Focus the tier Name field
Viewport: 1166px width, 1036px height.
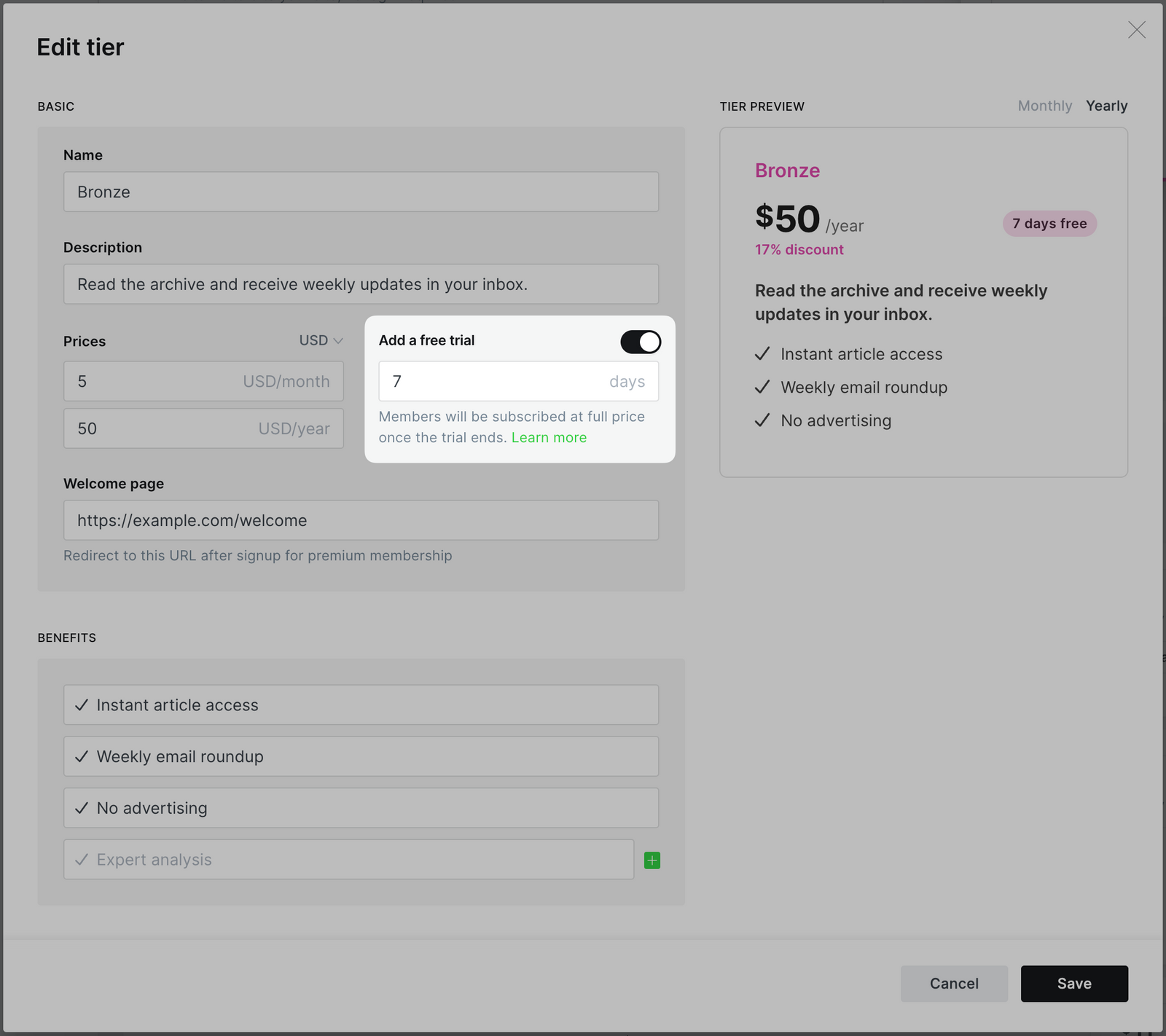coord(361,192)
